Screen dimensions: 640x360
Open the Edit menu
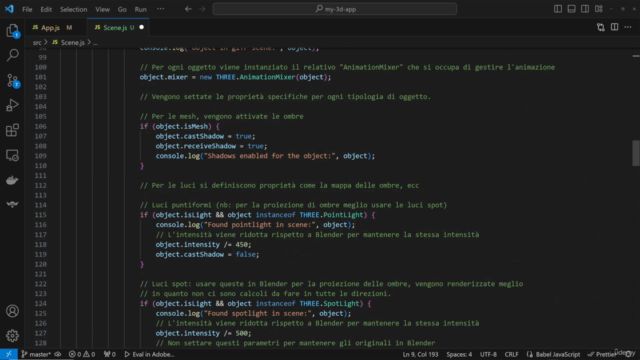point(46,9)
